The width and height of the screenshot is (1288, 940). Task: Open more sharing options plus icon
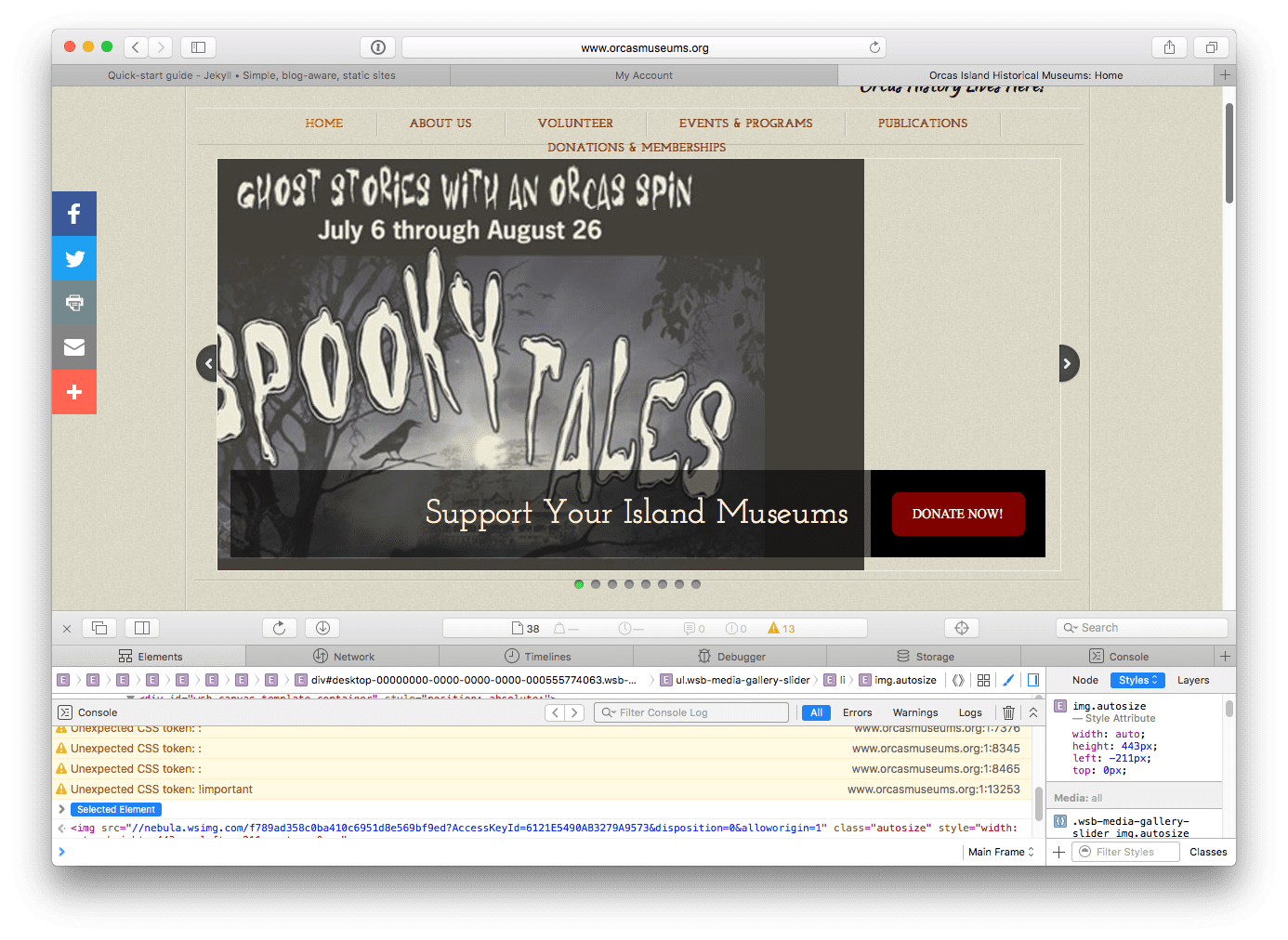point(74,392)
